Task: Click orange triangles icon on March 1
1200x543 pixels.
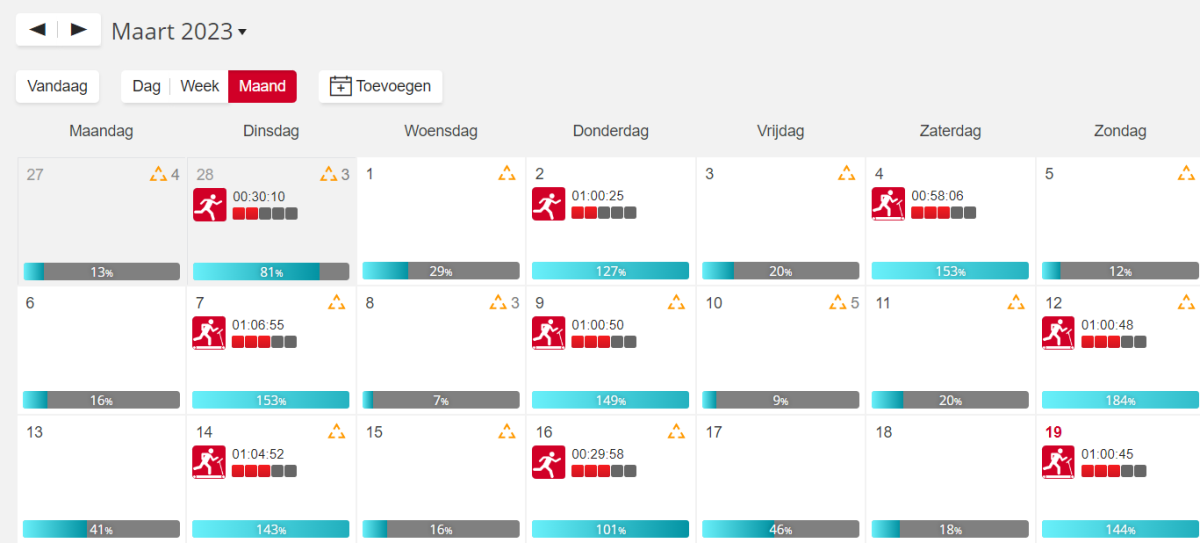Action: (x=507, y=174)
